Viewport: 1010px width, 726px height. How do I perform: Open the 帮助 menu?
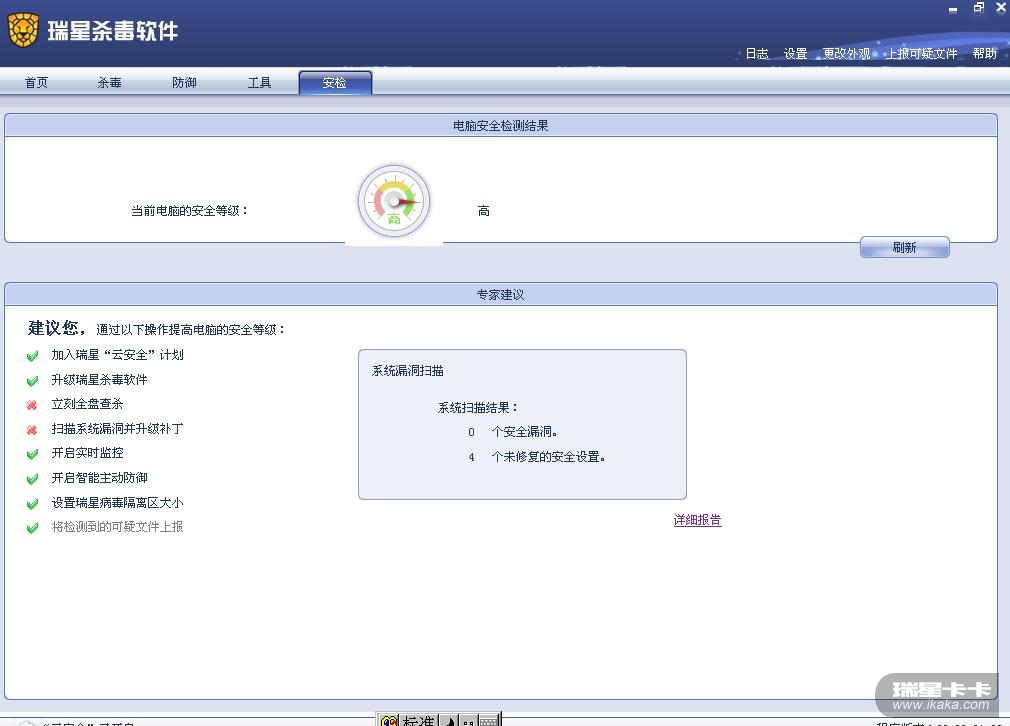pyautogui.click(x=984, y=53)
